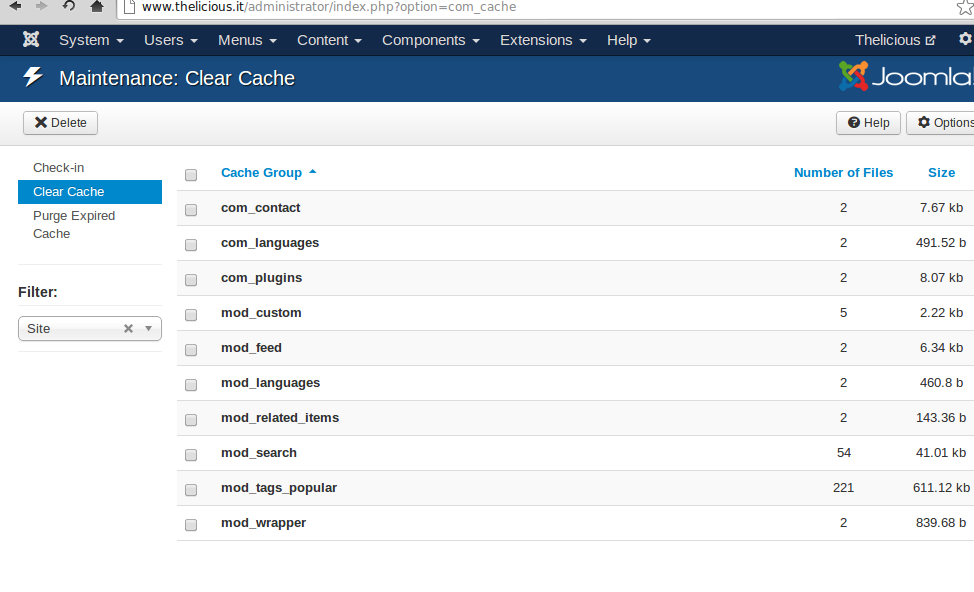This screenshot has width=974, height=592.
Task: Check the mod_wrapper row checkbox
Action: point(191,525)
